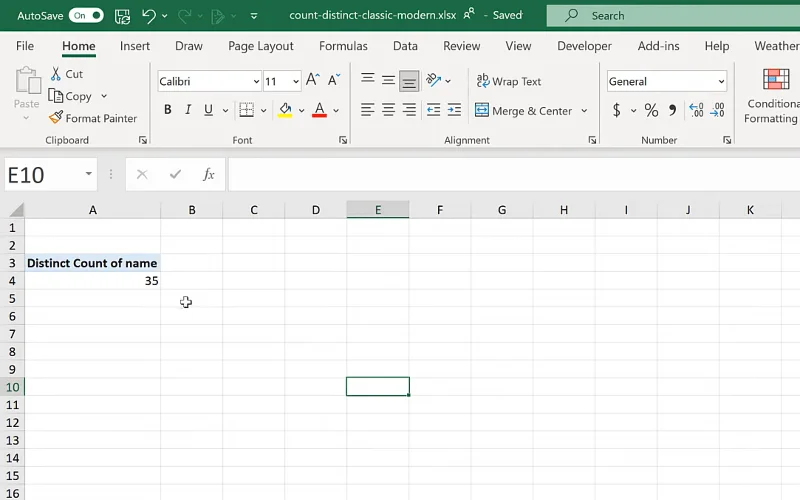The height and width of the screenshot is (500, 800).
Task: Click the Copy button
Action: pos(70,96)
